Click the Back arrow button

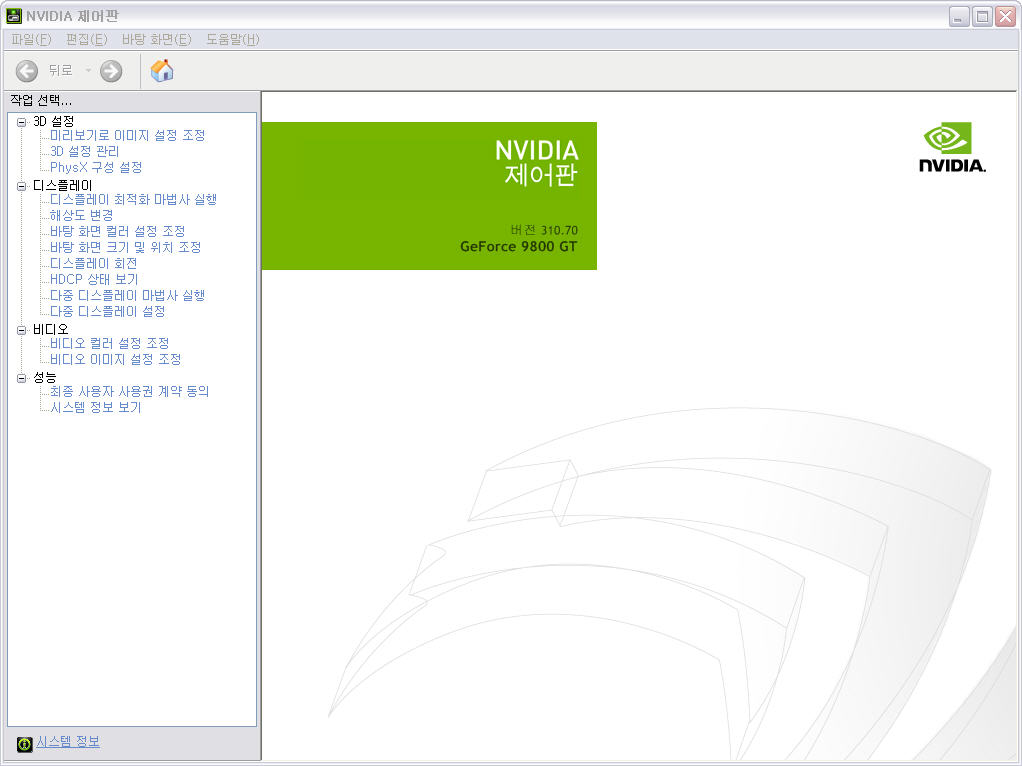(x=27, y=71)
